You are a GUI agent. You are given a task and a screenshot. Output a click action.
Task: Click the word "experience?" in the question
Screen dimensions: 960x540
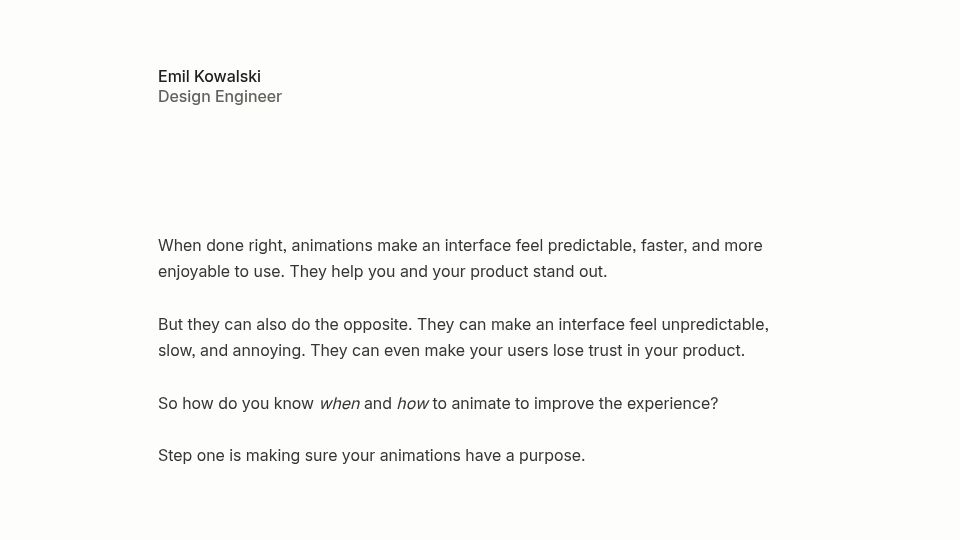[672, 404]
